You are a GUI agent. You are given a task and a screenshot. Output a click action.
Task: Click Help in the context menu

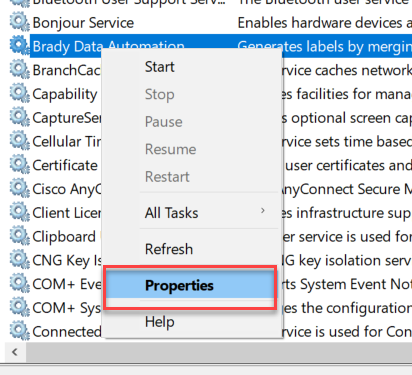click(159, 322)
